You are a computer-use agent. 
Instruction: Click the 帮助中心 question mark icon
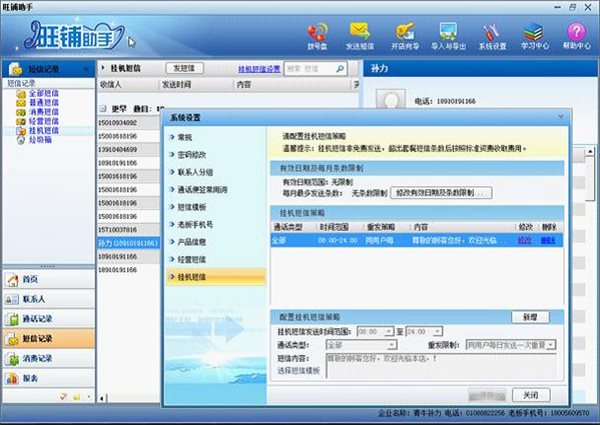coord(576,31)
